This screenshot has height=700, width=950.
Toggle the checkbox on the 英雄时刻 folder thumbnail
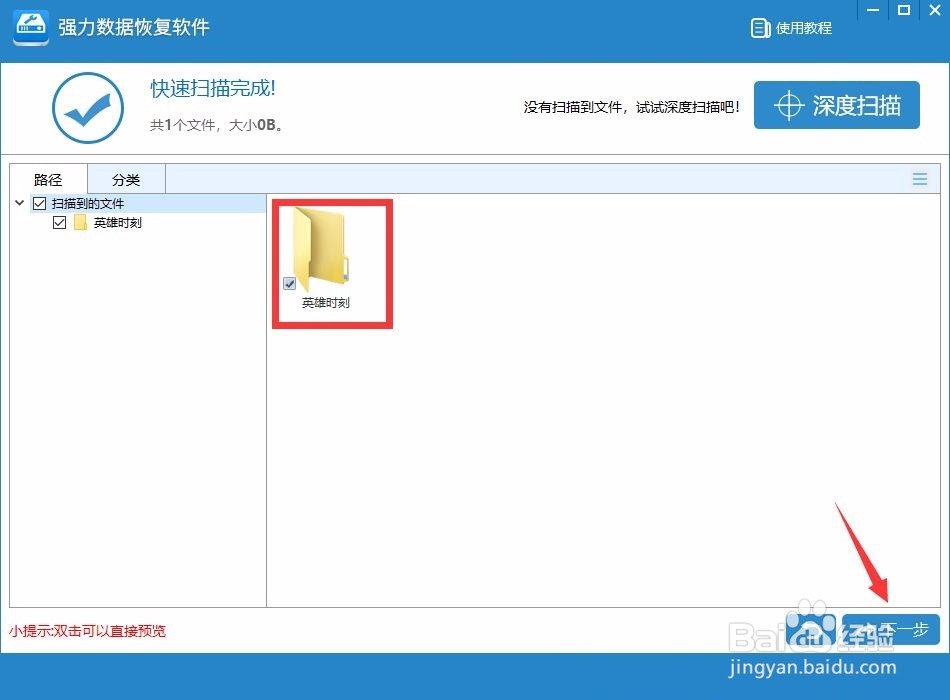pyautogui.click(x=290, y=284)
